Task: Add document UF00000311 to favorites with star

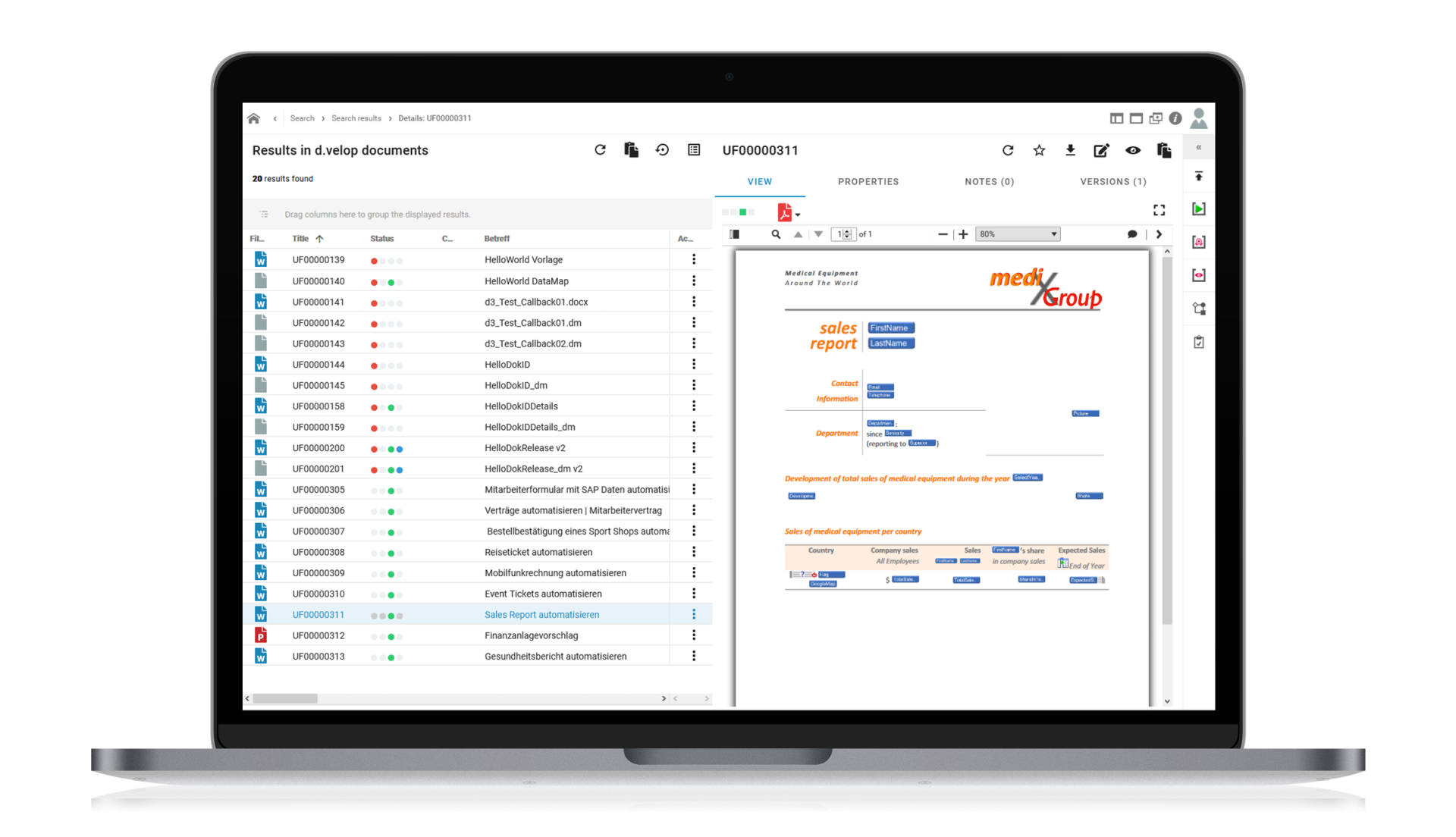Action: [x=1039, y=150]
